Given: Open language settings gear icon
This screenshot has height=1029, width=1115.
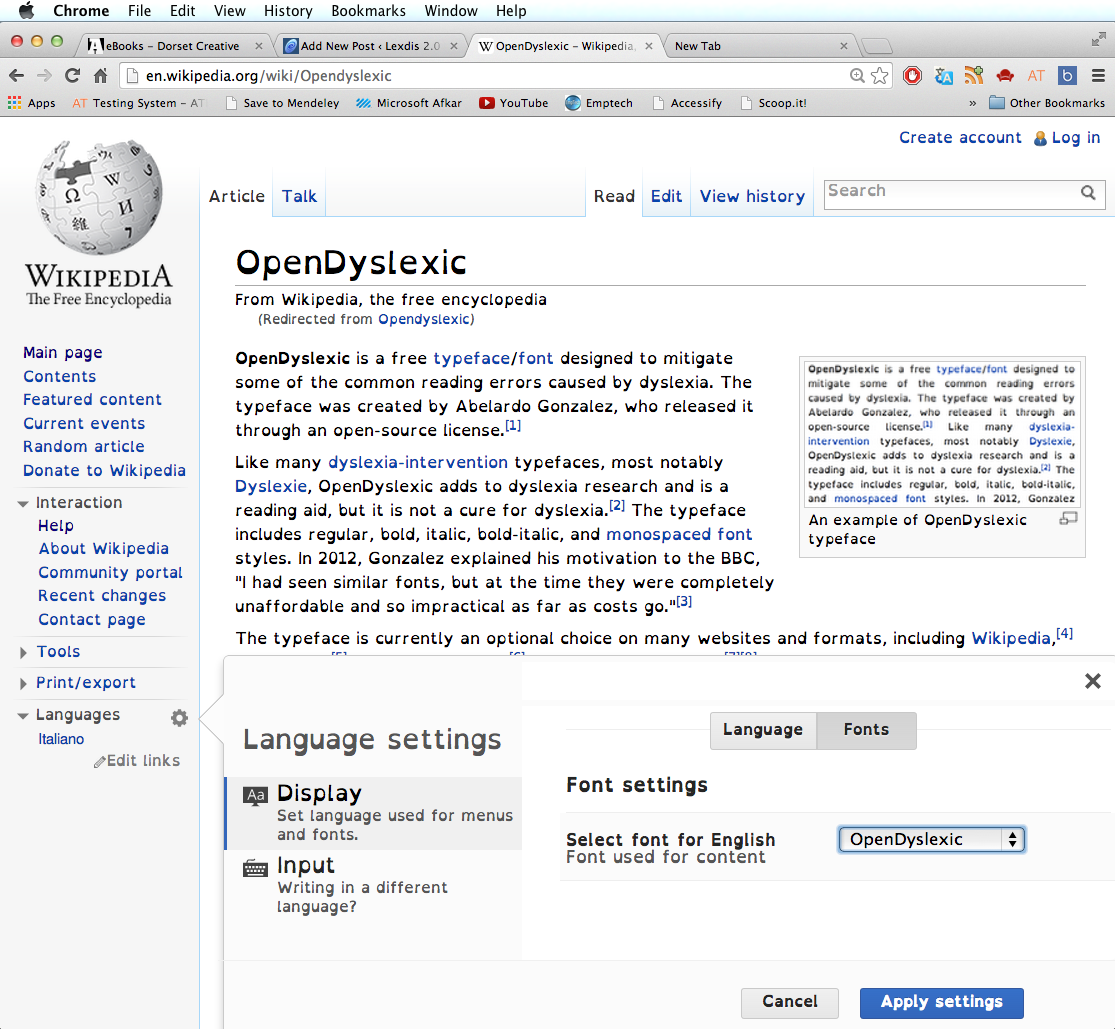Looking at the screenshot, I should (x=179, y=718).
